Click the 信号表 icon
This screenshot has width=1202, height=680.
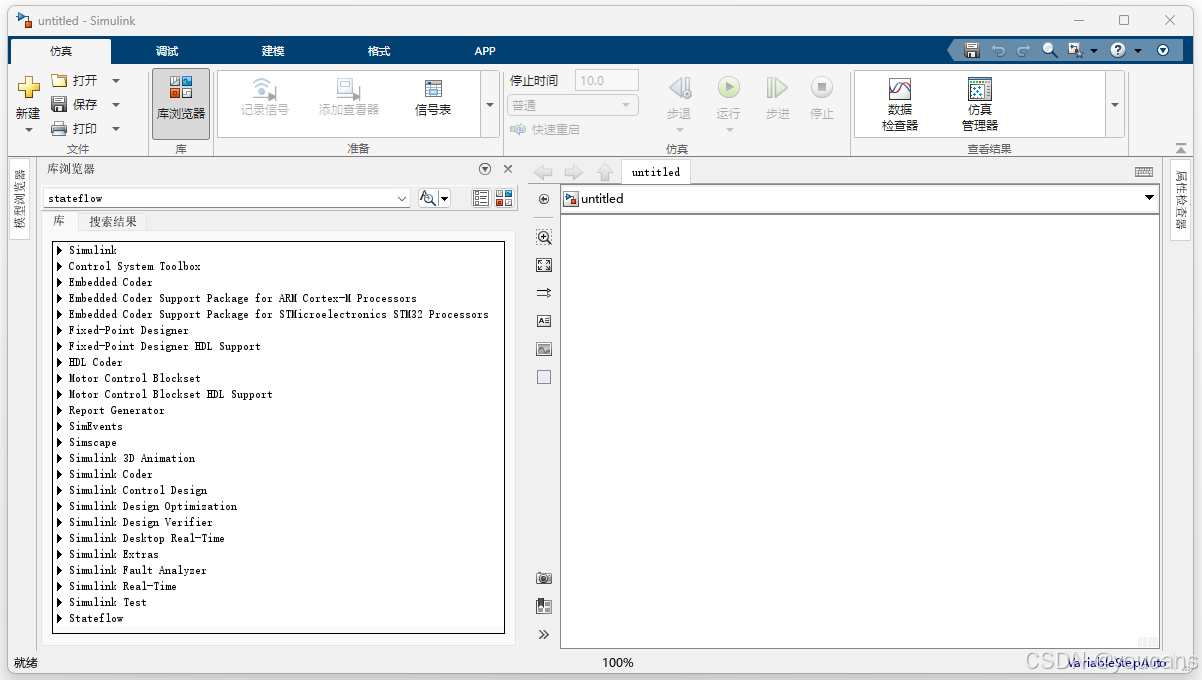coord(433,89)
